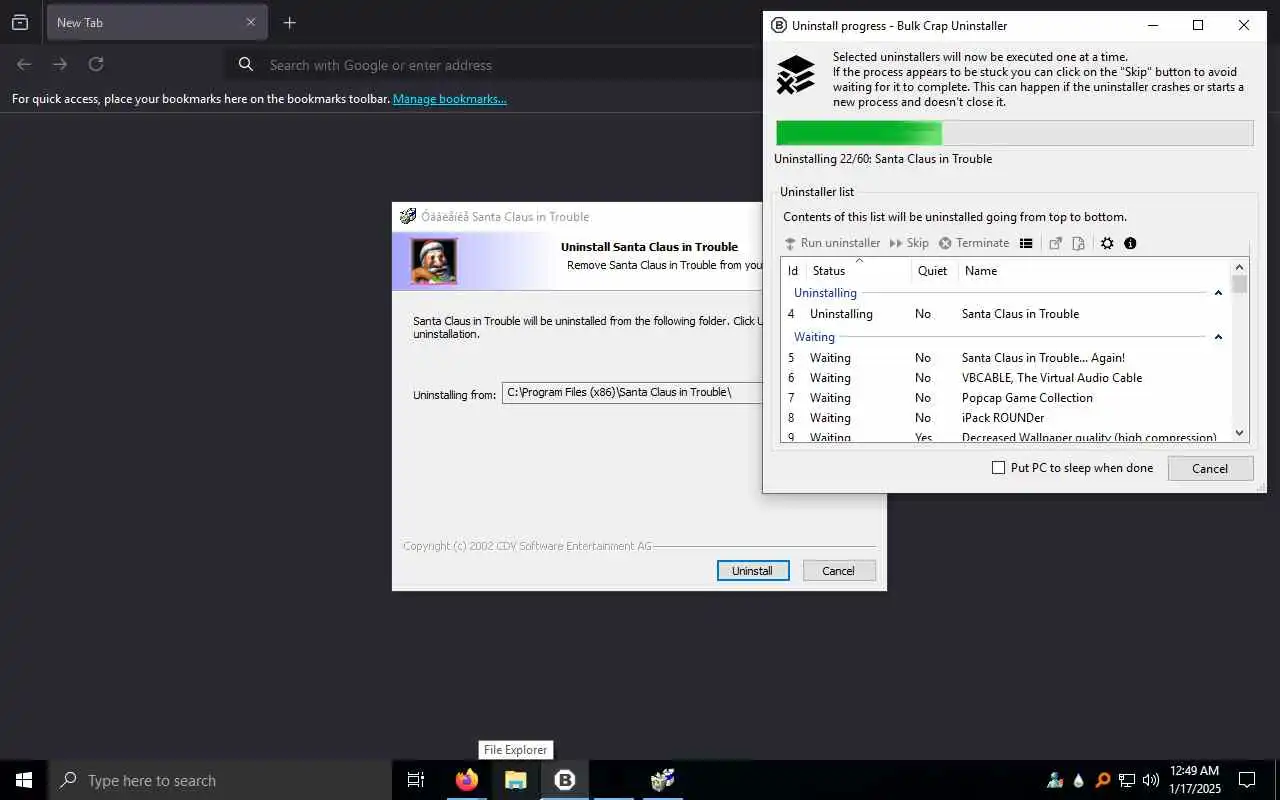Click the list view icon in uninstaller toolbar
This screenshot has height=800, width=1280.
tap(1026, 243)
